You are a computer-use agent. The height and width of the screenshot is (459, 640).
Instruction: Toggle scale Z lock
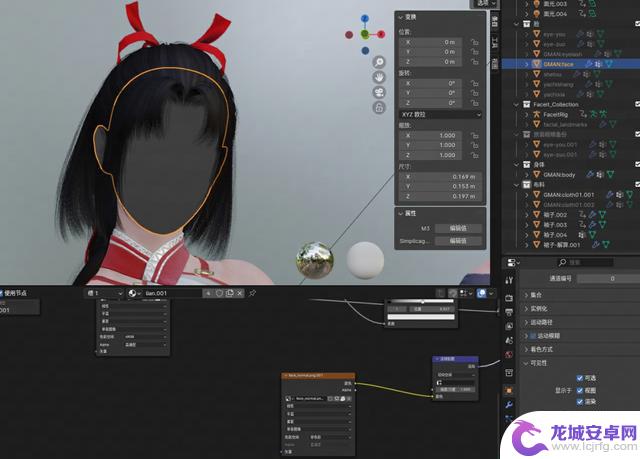[474, 155]
